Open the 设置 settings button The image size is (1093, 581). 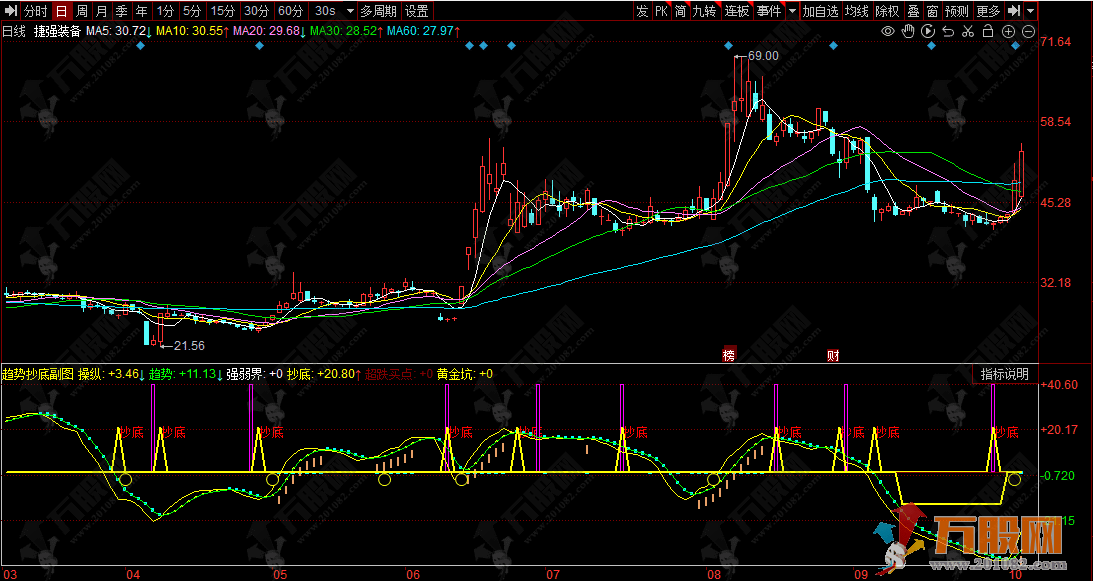coord(417,11)
